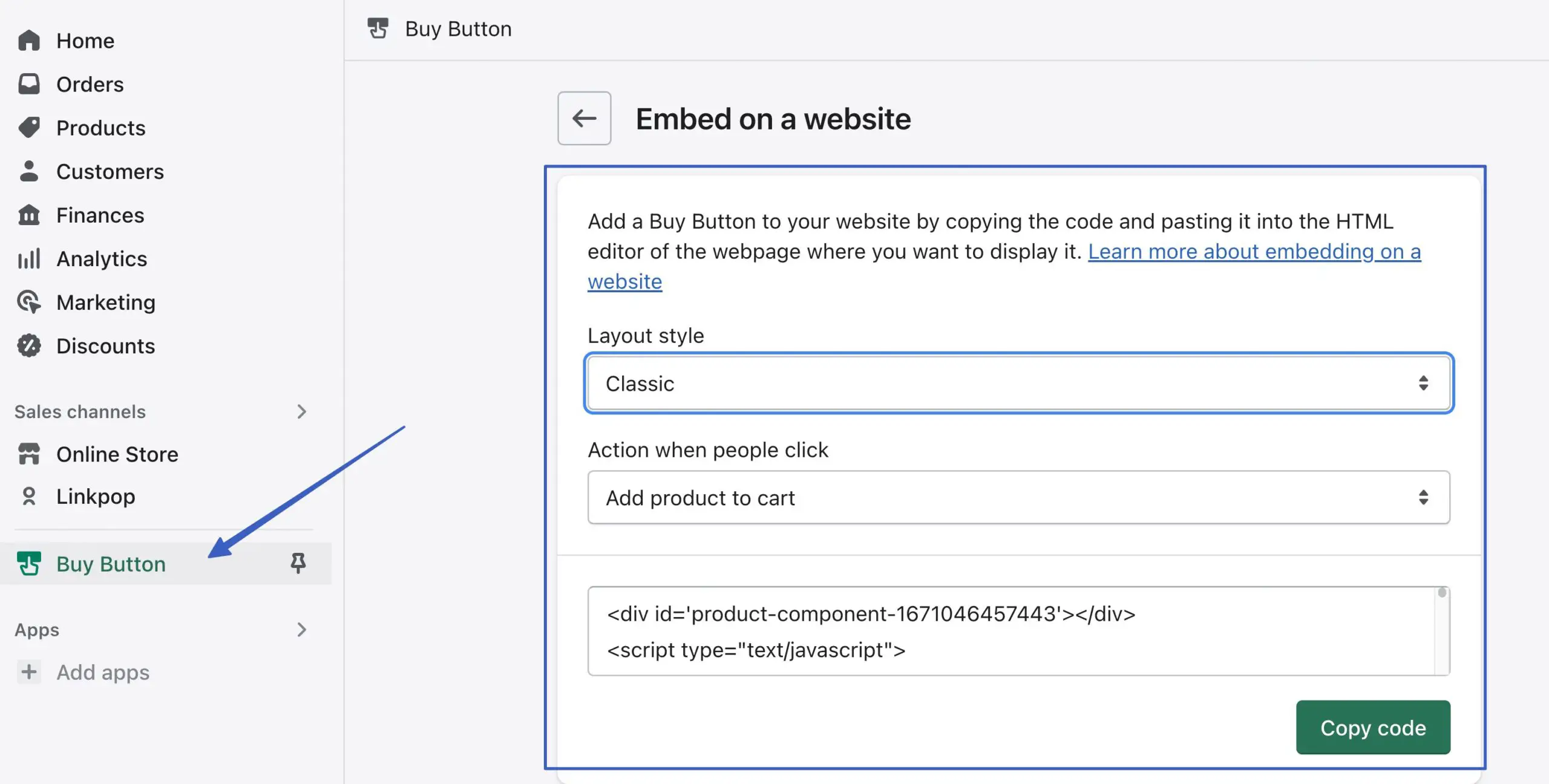Click 'Action when people click' label
This screenshot has width=1549, height=784.
click(708, 449)
